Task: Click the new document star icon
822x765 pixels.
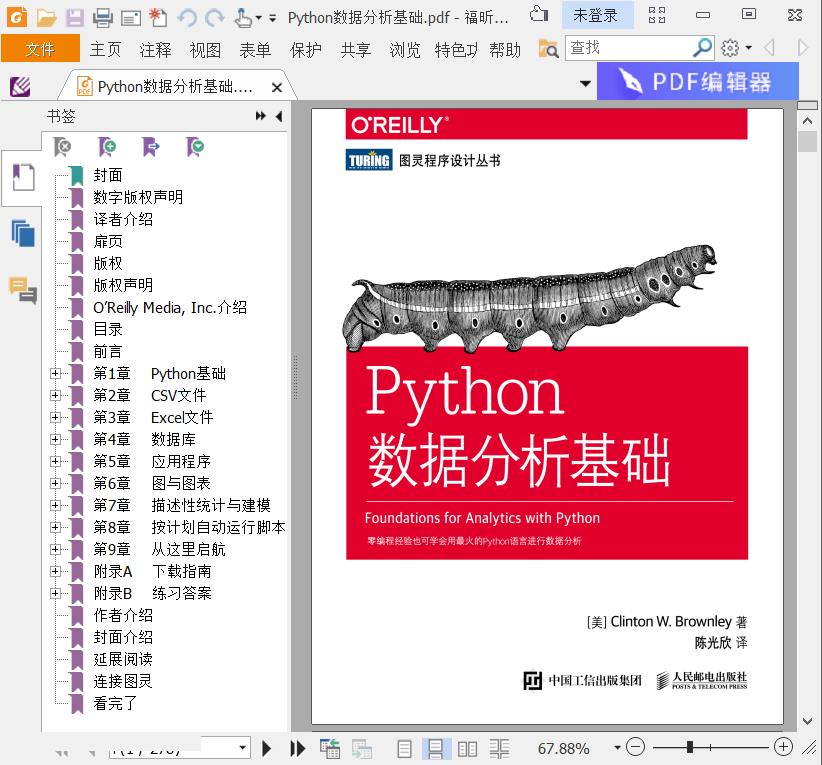Action: (158, 18)
